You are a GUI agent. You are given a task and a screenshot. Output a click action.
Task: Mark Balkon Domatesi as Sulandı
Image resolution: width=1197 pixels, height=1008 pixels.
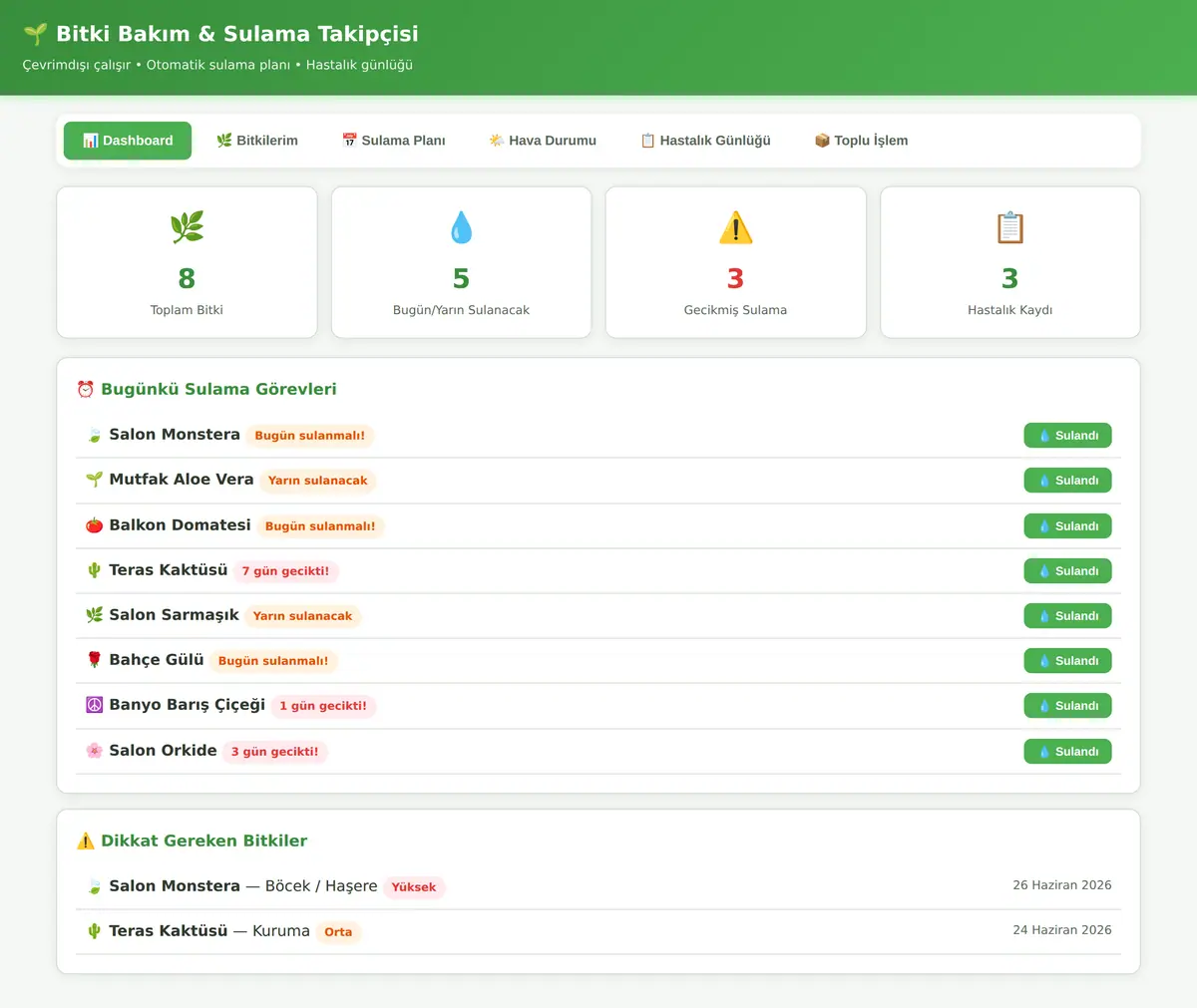click(x=1067, y=526)
